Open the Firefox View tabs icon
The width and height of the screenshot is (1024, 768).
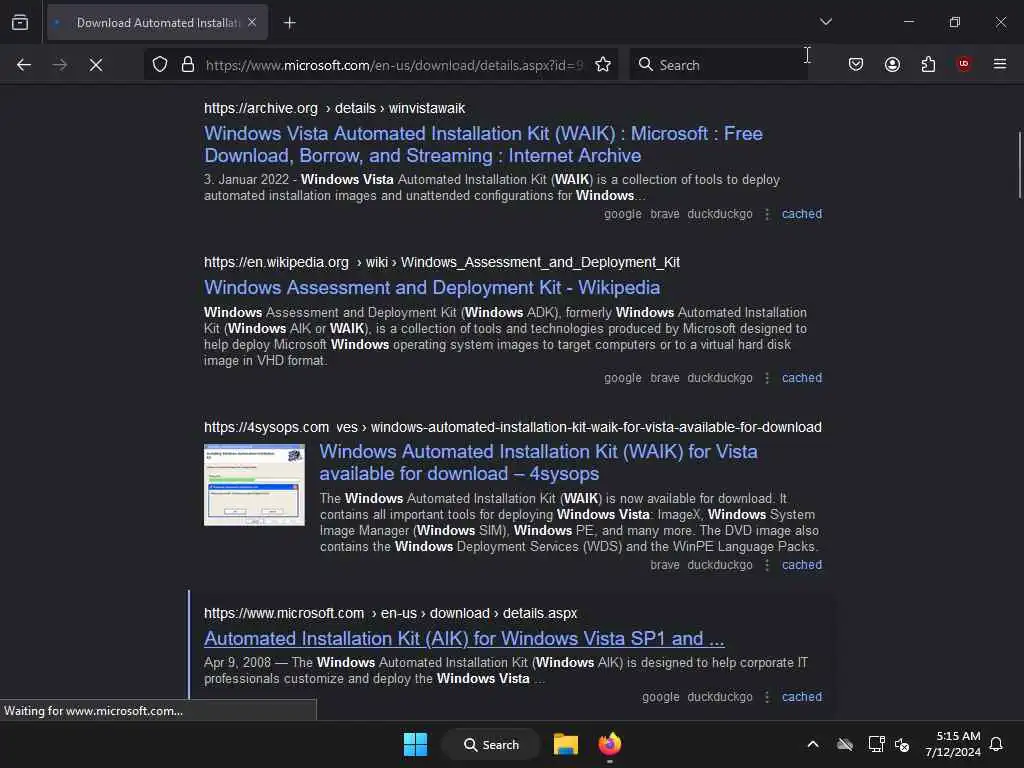coord(20,23)
